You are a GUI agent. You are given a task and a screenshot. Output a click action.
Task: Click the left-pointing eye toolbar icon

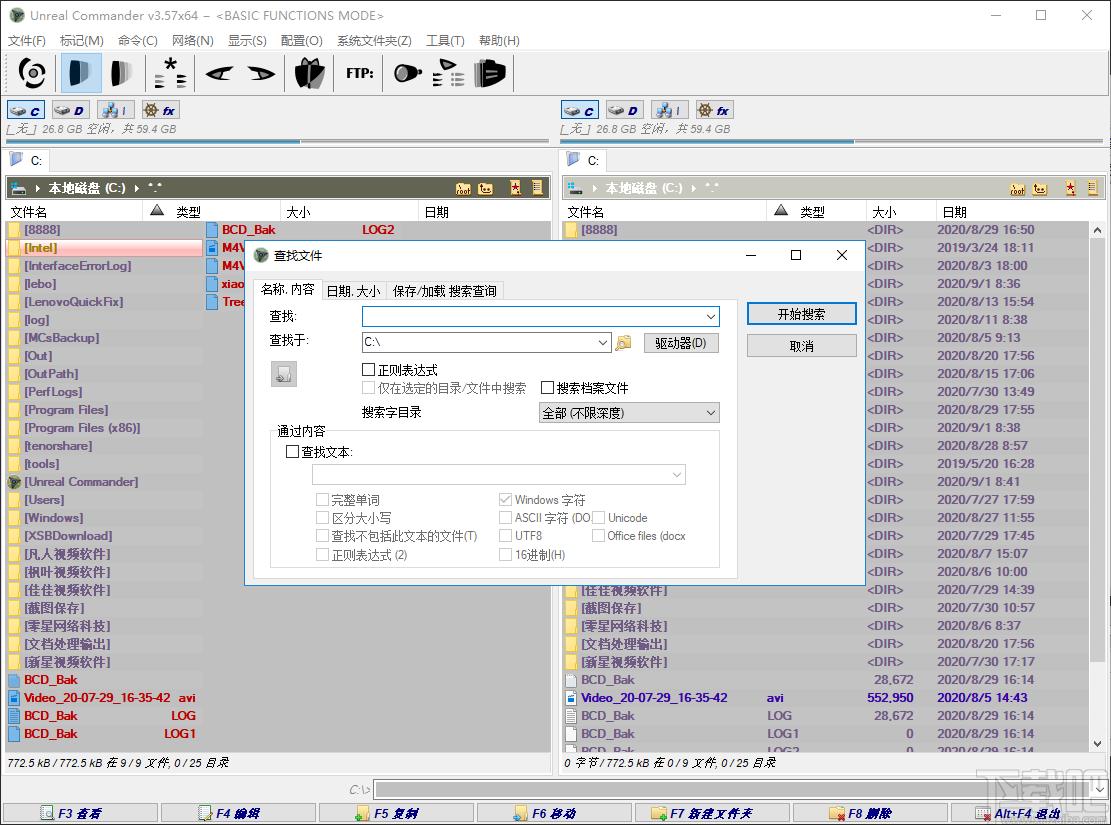point(219,73)
